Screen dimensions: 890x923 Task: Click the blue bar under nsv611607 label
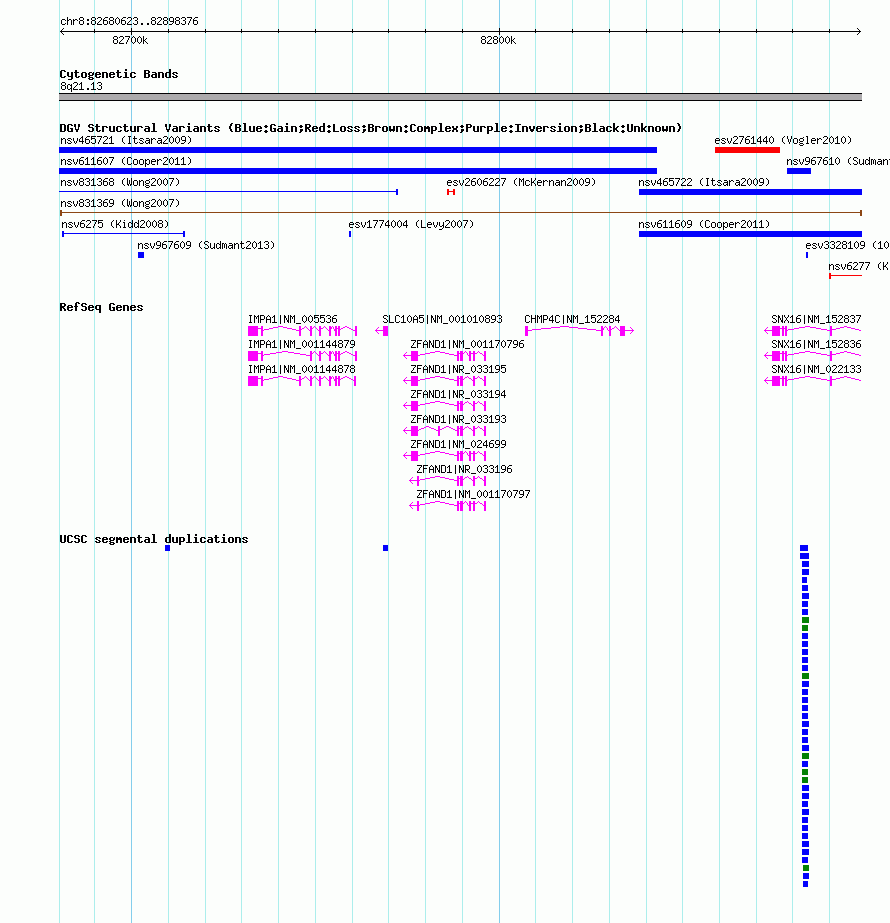358,171
